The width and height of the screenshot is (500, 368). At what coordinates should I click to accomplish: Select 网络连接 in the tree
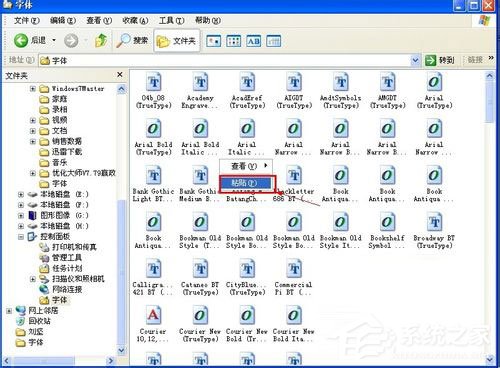pos(61,290)
